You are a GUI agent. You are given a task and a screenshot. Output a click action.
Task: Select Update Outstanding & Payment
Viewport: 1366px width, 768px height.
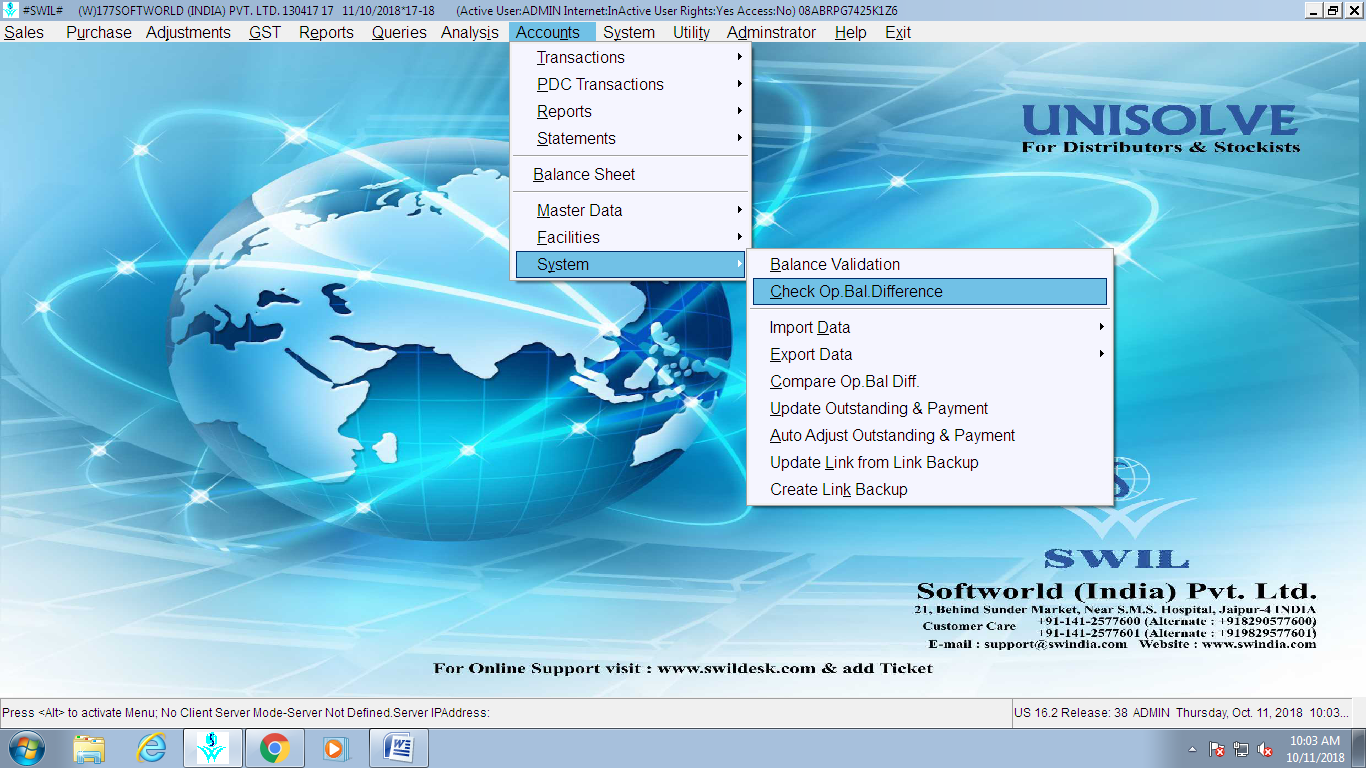coord(930,408)
